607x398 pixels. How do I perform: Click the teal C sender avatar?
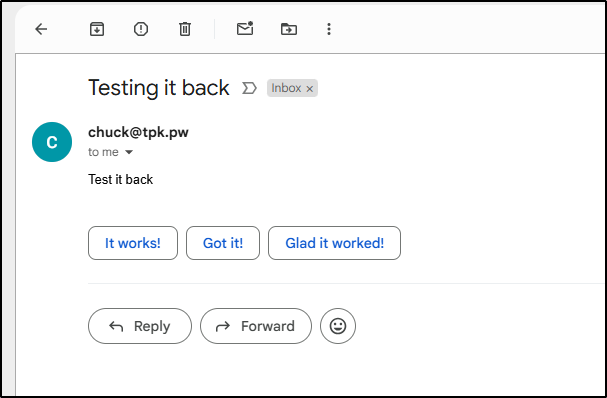coord(52,142)
